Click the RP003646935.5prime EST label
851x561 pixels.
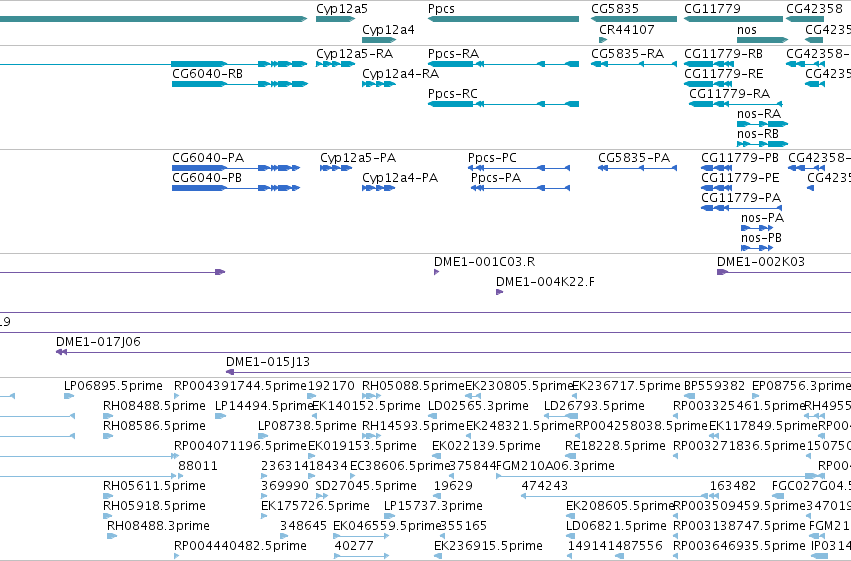point(739,546)
